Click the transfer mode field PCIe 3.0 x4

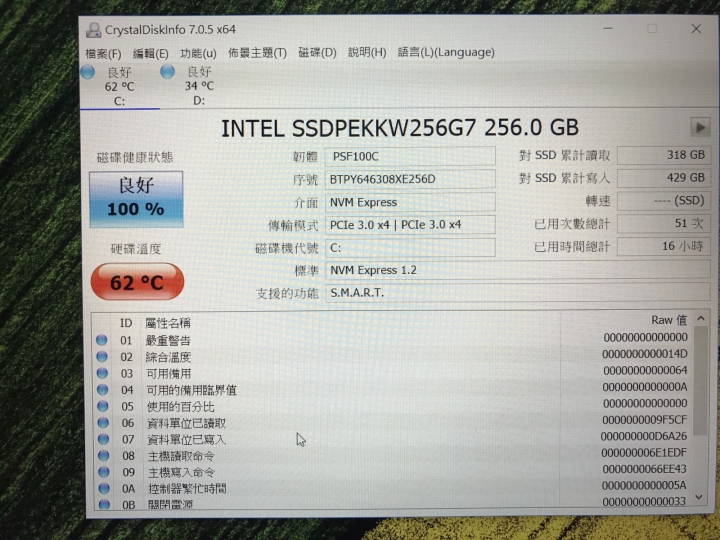click(x=410, y=225)
